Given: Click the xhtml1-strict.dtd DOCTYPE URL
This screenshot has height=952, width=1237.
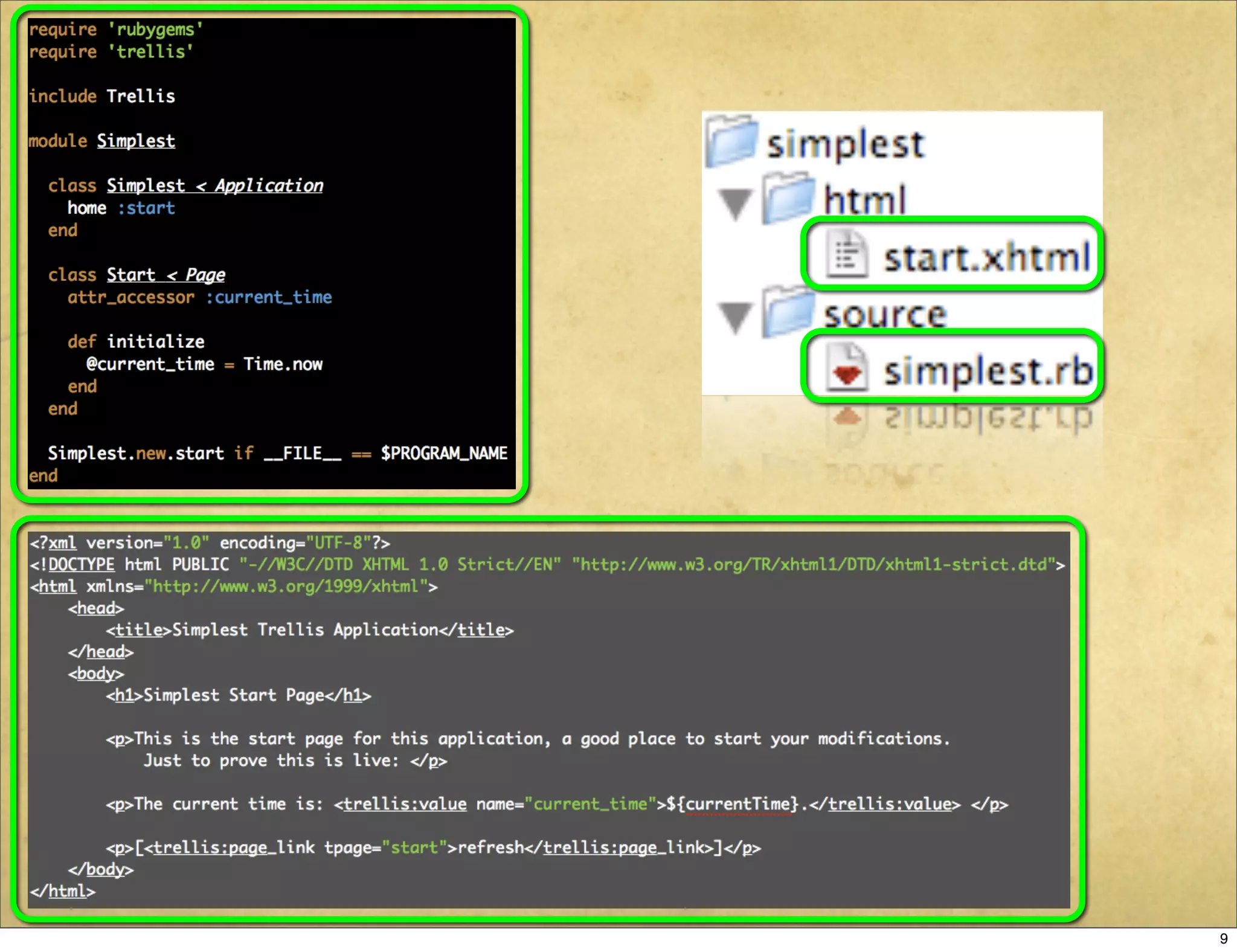Looking at the screenshot, I should coord(813,565).
